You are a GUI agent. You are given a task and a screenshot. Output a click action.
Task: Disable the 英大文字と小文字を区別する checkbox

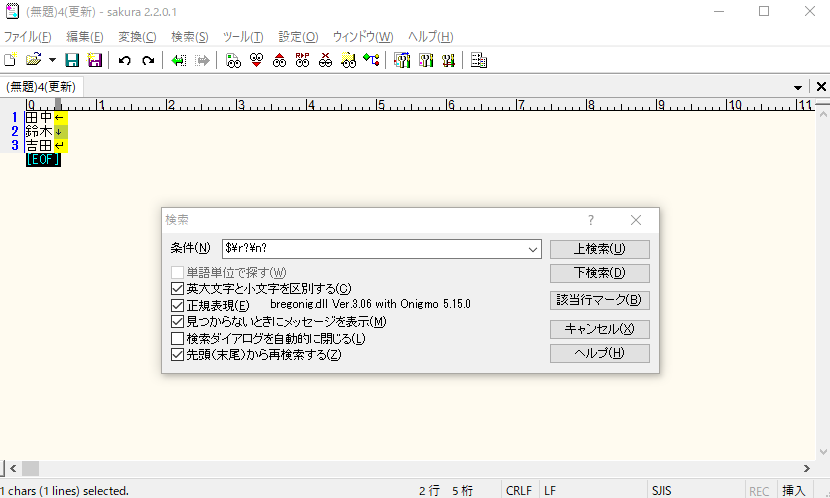click(x=178, y=289)
